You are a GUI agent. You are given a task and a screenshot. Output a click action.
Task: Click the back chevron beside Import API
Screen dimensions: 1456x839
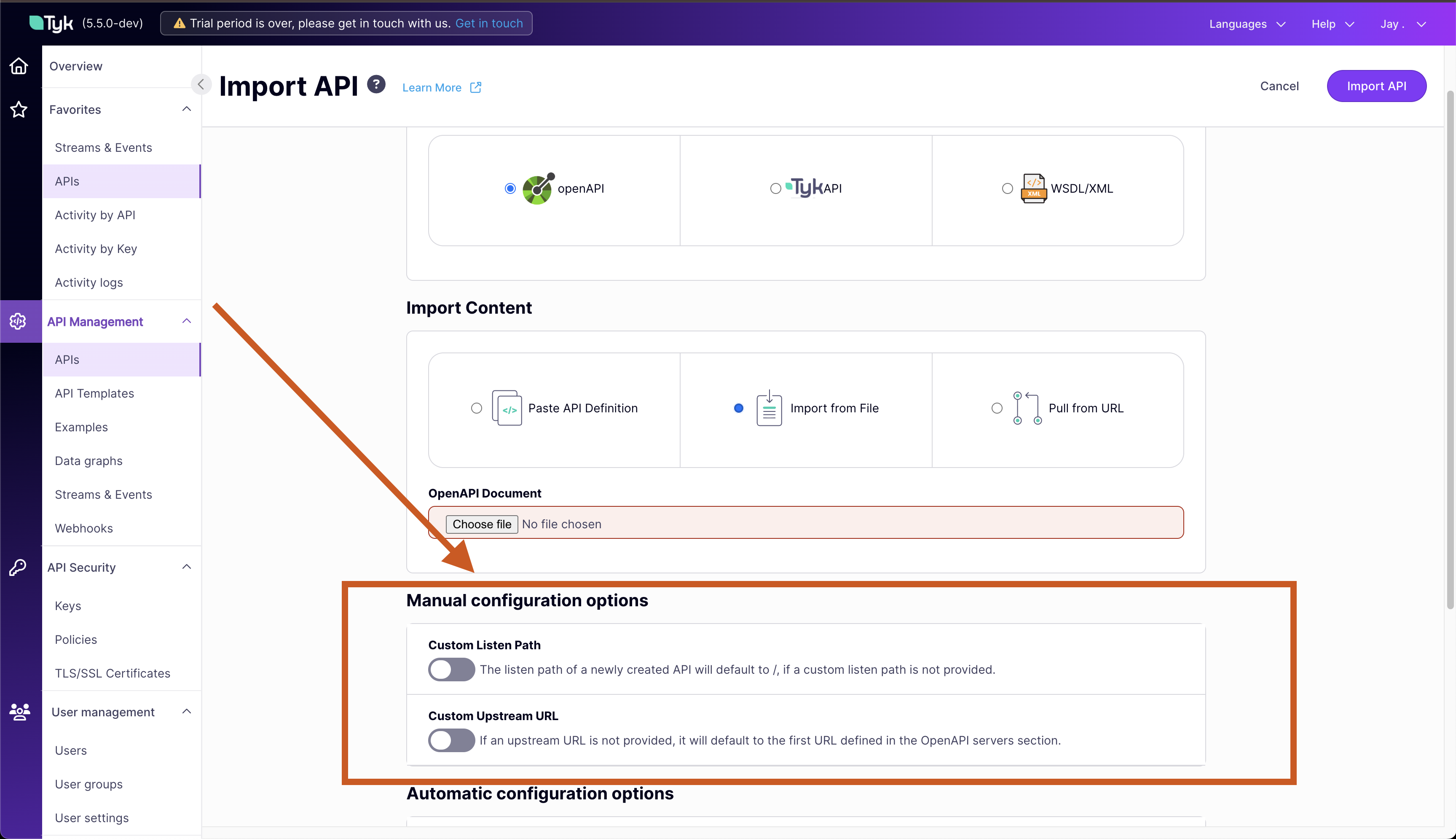point(201,84)
